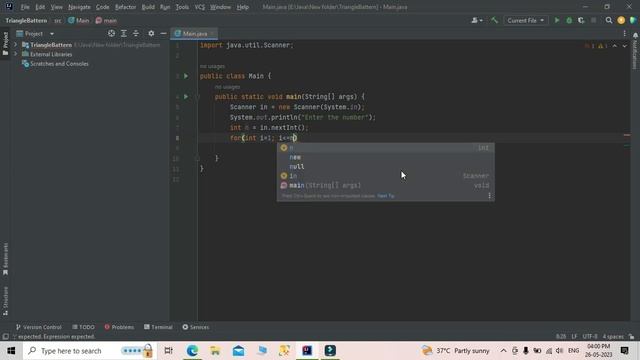Click the Bookmarks side tab

tap(5, 259)
